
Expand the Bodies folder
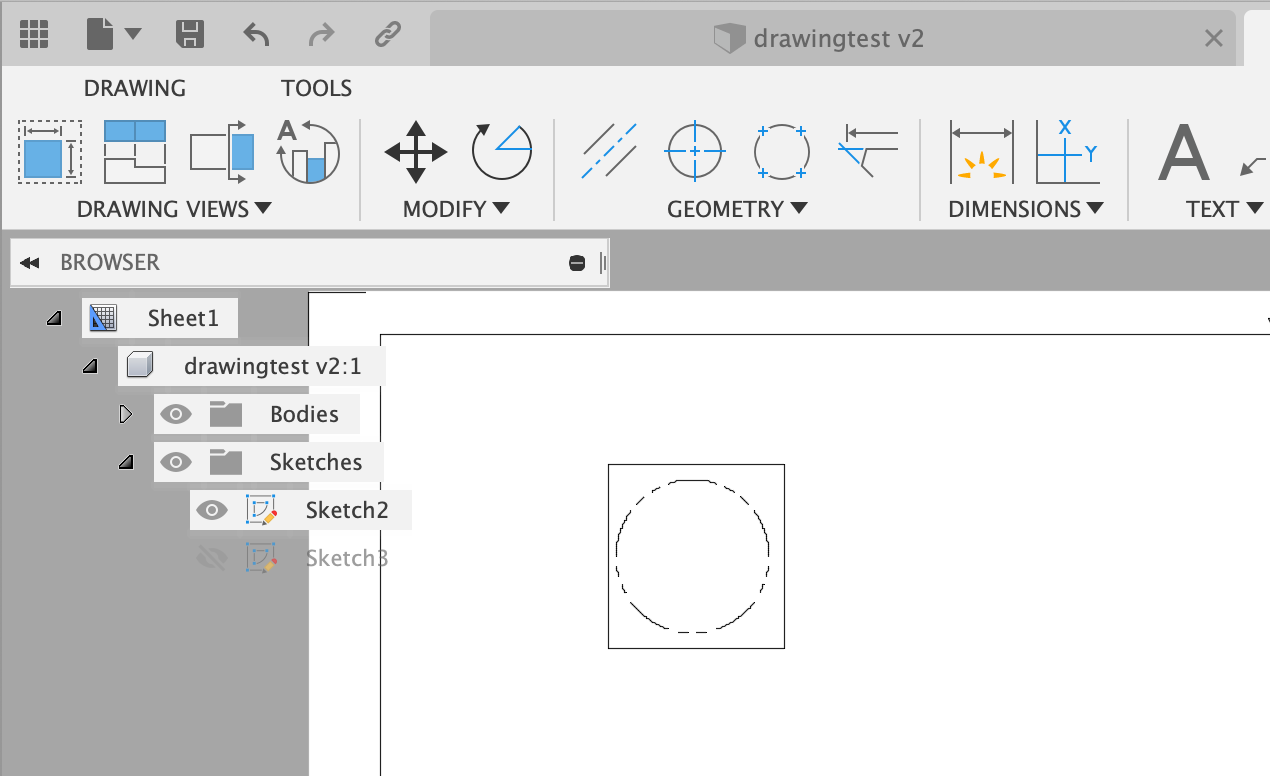pyautogui.click(x=125, y=414)
